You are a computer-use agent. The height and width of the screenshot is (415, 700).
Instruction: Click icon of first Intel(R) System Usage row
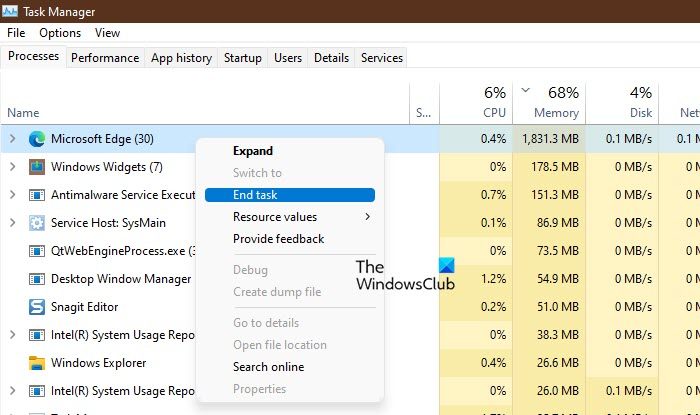point(37,335)
